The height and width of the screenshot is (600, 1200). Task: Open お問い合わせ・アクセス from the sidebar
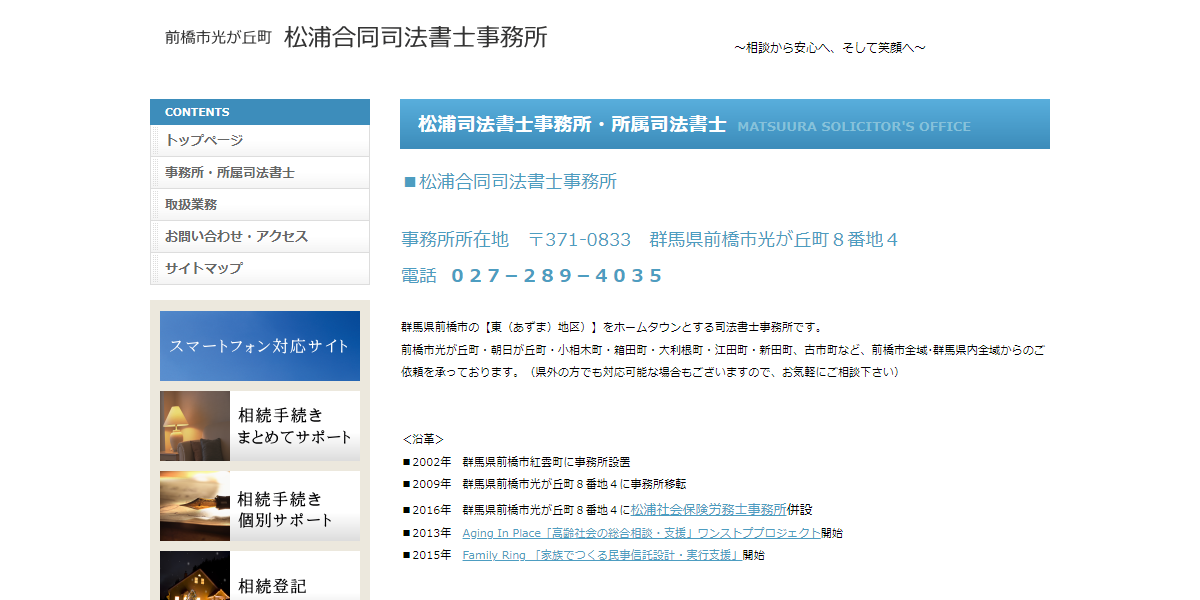236,237
